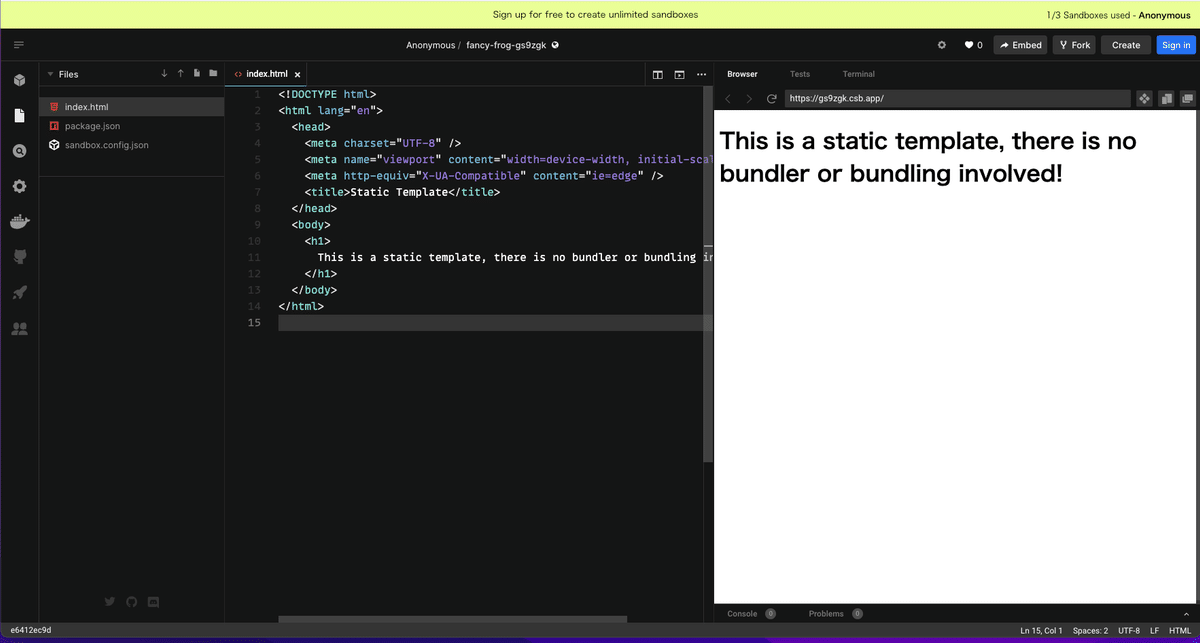Open sandbox.config.json in the file tree

[x=132, y=145]
